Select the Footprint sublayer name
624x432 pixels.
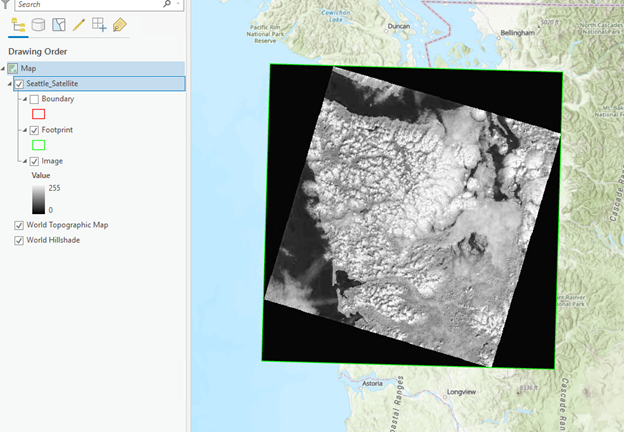tap(57, 130)
